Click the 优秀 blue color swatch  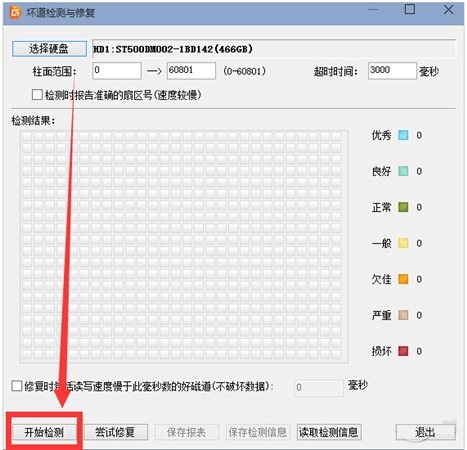tap(403, 135)
